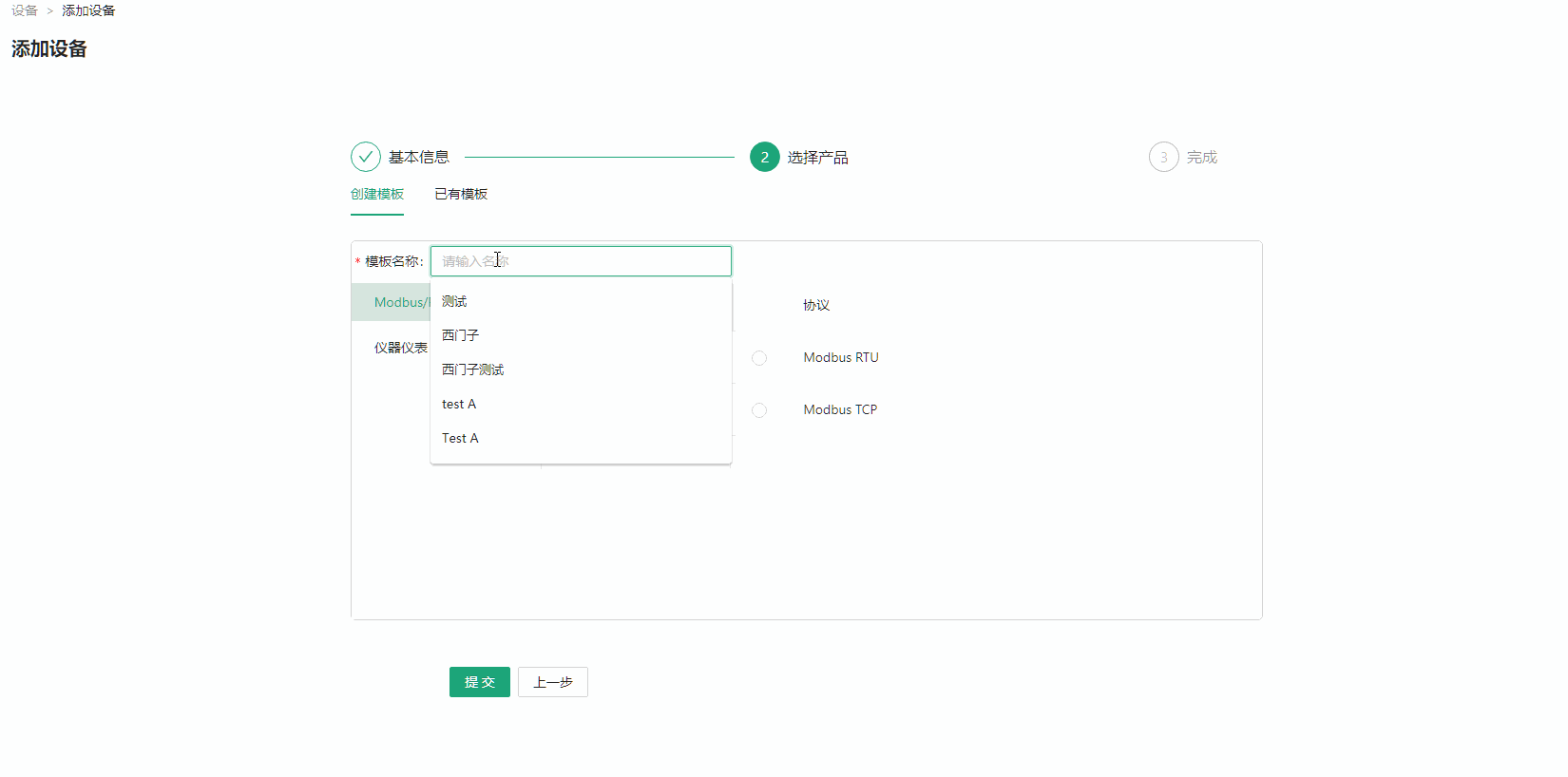Go back with the 上一步 button
1568x777 pixels.
(x=552, y=682)
